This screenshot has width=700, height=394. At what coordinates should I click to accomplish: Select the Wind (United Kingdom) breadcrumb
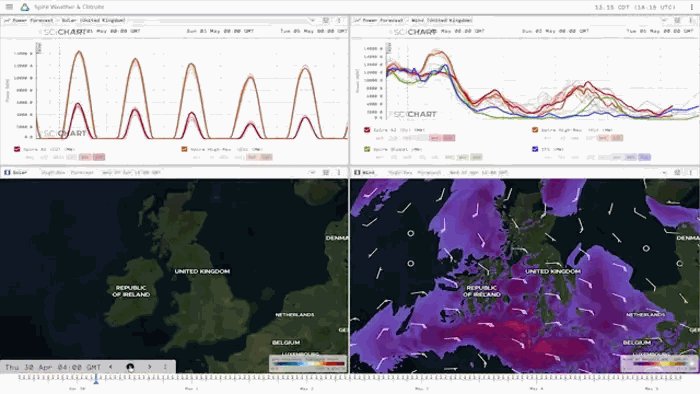pyautogui.click(x=442, y=21)
